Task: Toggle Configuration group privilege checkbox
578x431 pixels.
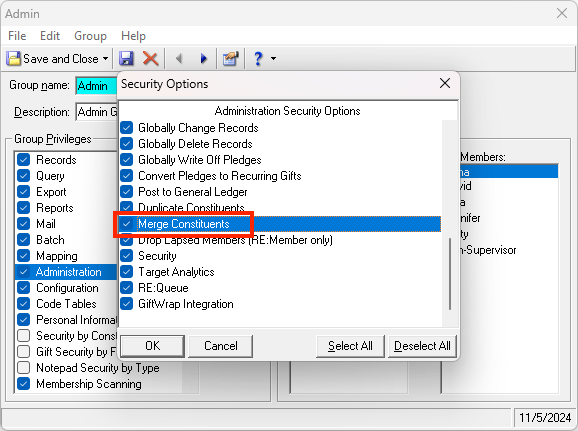Action: coord(24,288)
